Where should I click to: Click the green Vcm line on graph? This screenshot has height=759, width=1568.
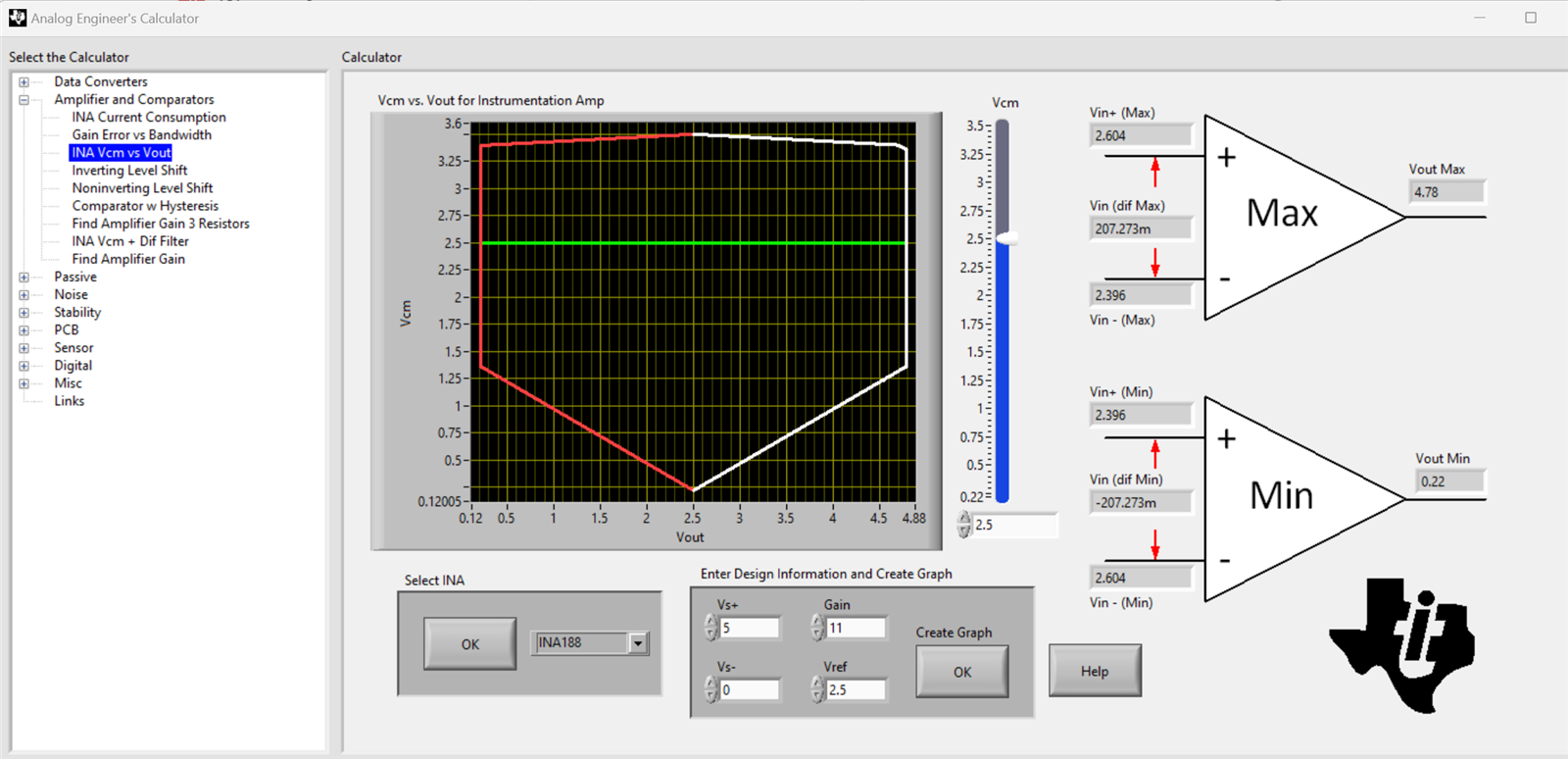pyautogui.click(x=693, y=242)
